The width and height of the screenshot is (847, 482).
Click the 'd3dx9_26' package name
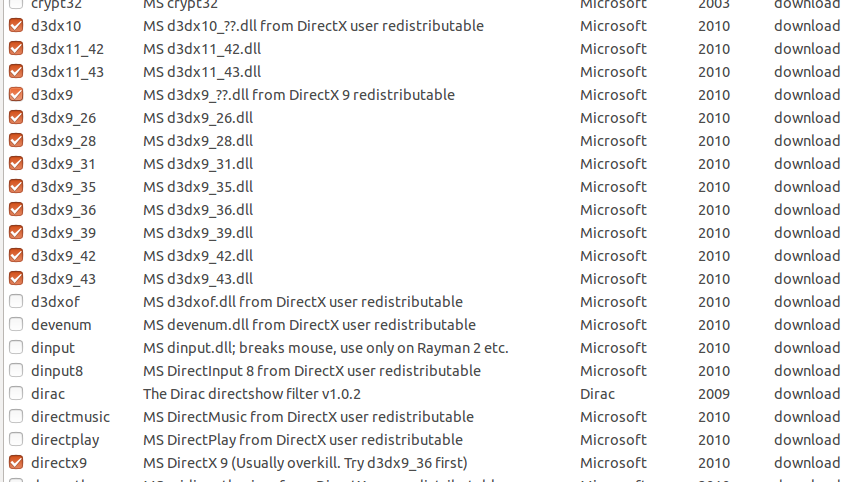[x=64, y=118]
